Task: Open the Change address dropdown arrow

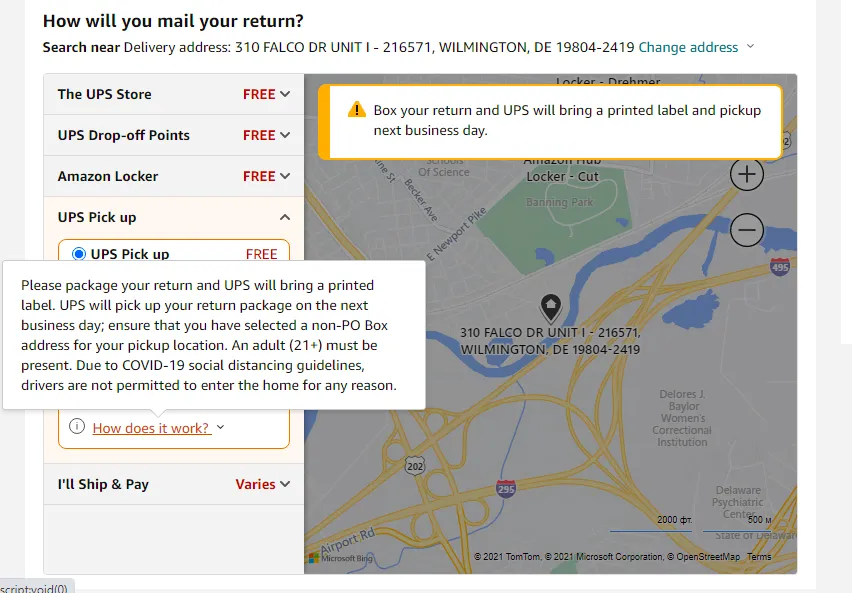Action: 751,47
